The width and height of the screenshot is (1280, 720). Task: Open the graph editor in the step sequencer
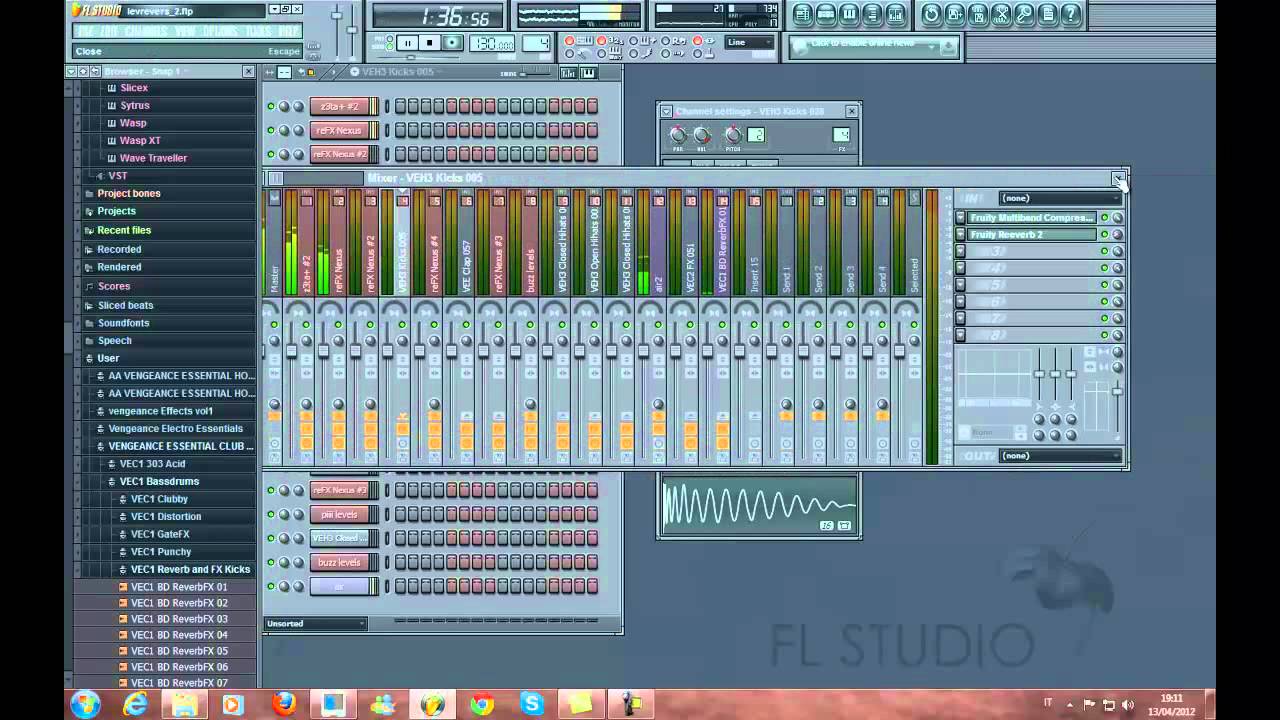[568, 72]
